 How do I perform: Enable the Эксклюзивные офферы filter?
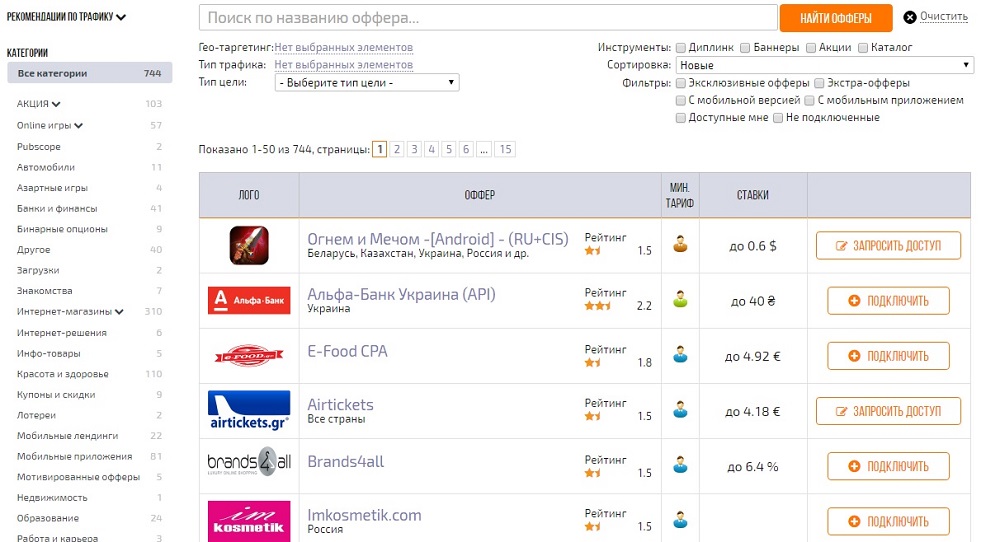click(681, 83)
